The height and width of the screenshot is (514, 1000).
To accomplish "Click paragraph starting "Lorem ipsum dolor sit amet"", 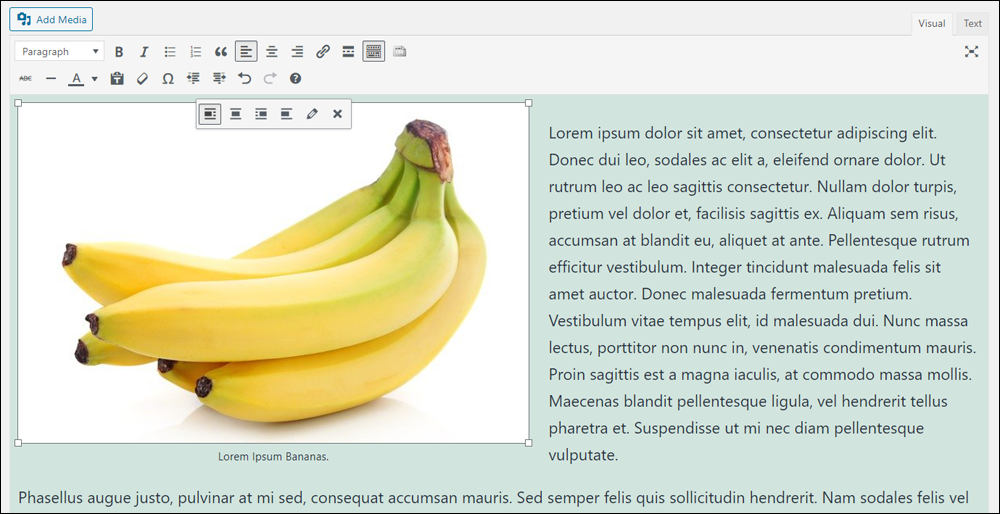I will click(x=762, y=295).
